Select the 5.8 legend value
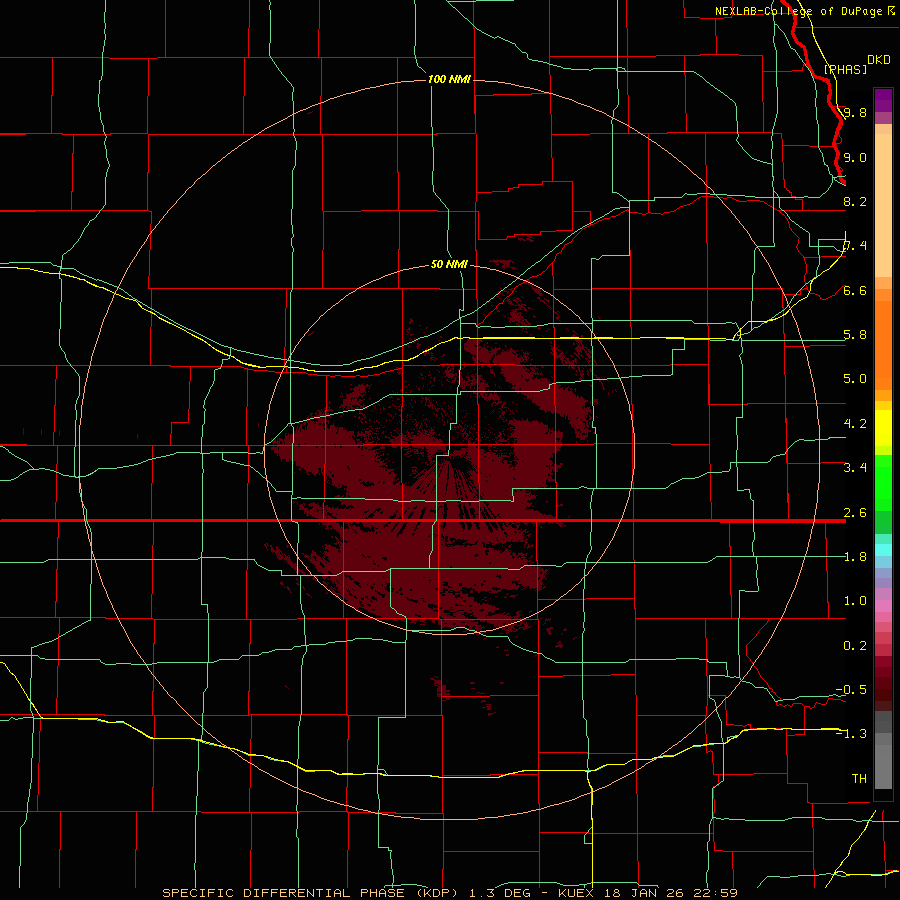This screenshot has height=900, width=900. point(855,335)
